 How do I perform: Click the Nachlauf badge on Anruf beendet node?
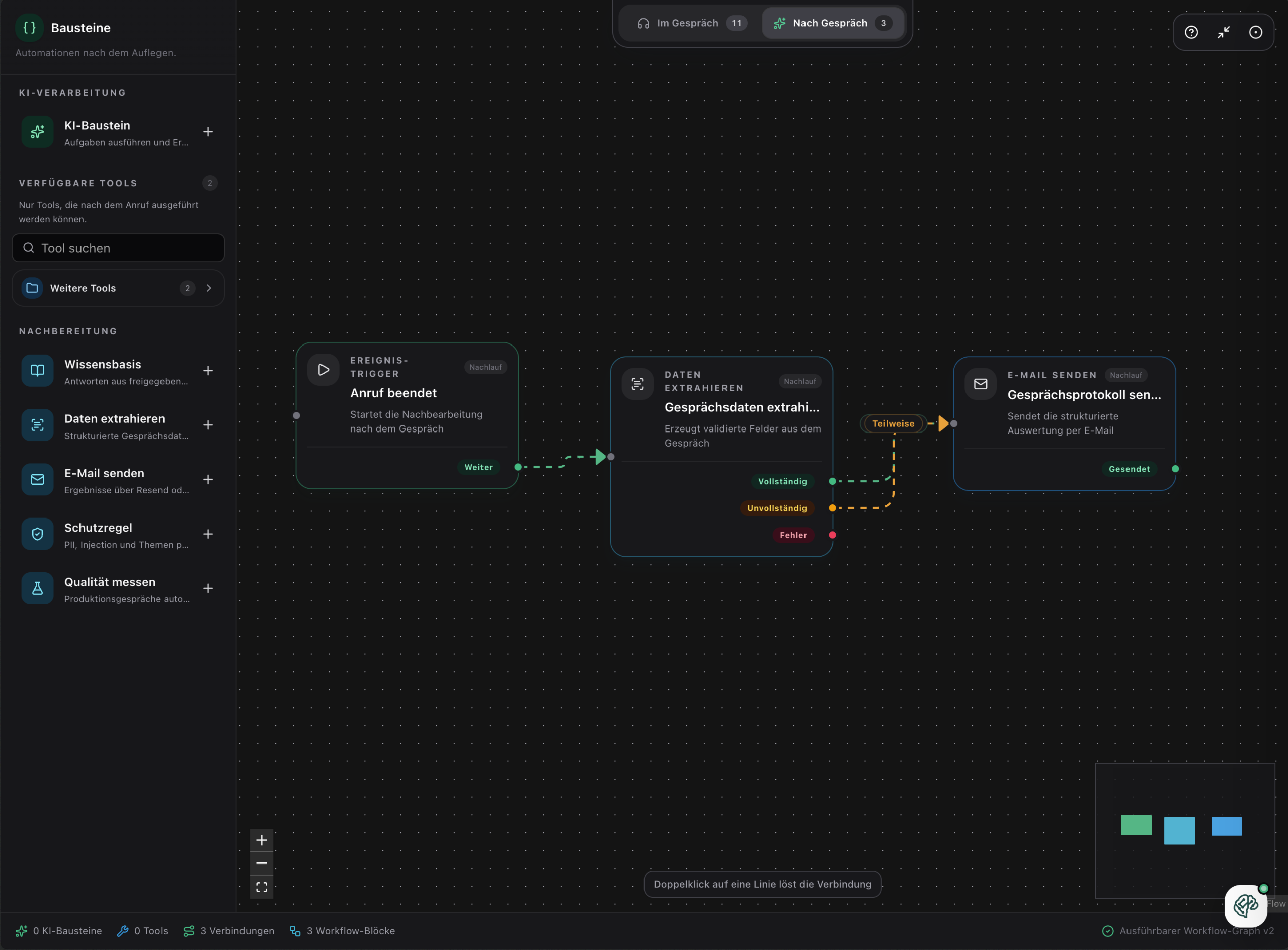[486, 367]
